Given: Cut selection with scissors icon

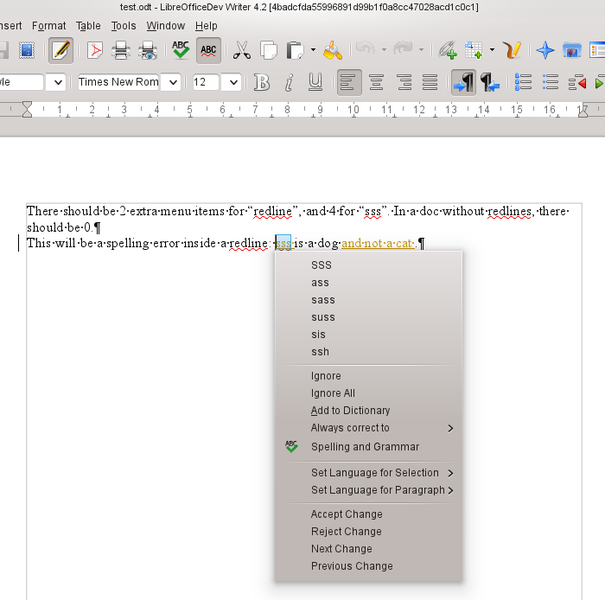Looking at the screenshot, I should [x=242, y=51].
